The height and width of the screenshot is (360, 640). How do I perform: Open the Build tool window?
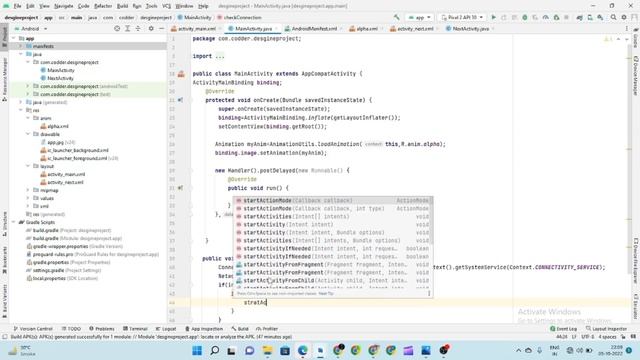(x=240, y=329)
